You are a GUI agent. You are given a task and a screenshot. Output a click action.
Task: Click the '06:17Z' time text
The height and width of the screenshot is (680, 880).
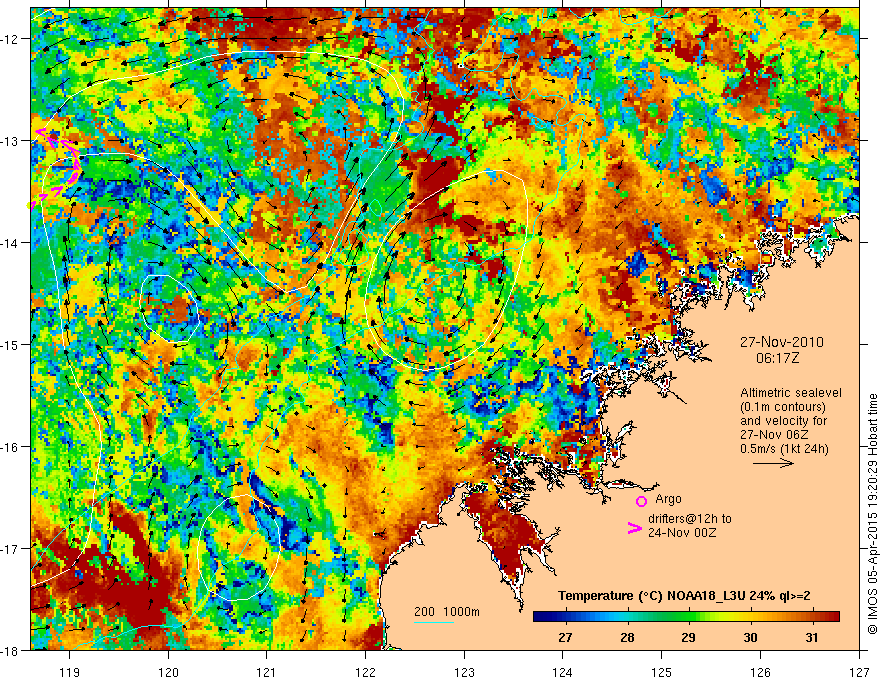777,358
